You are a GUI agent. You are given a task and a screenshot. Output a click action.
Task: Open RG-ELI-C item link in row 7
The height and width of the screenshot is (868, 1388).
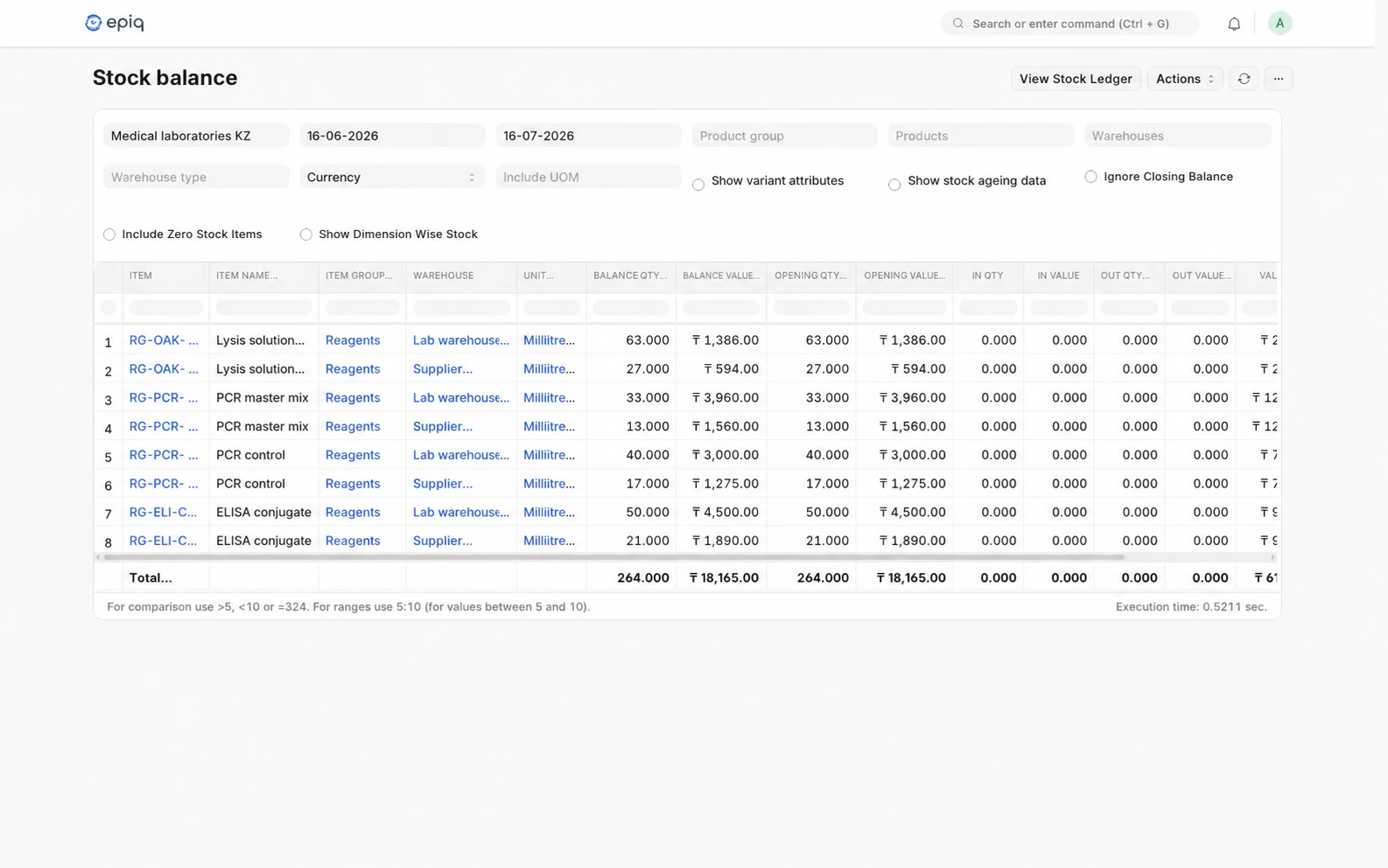click(164, 513)
